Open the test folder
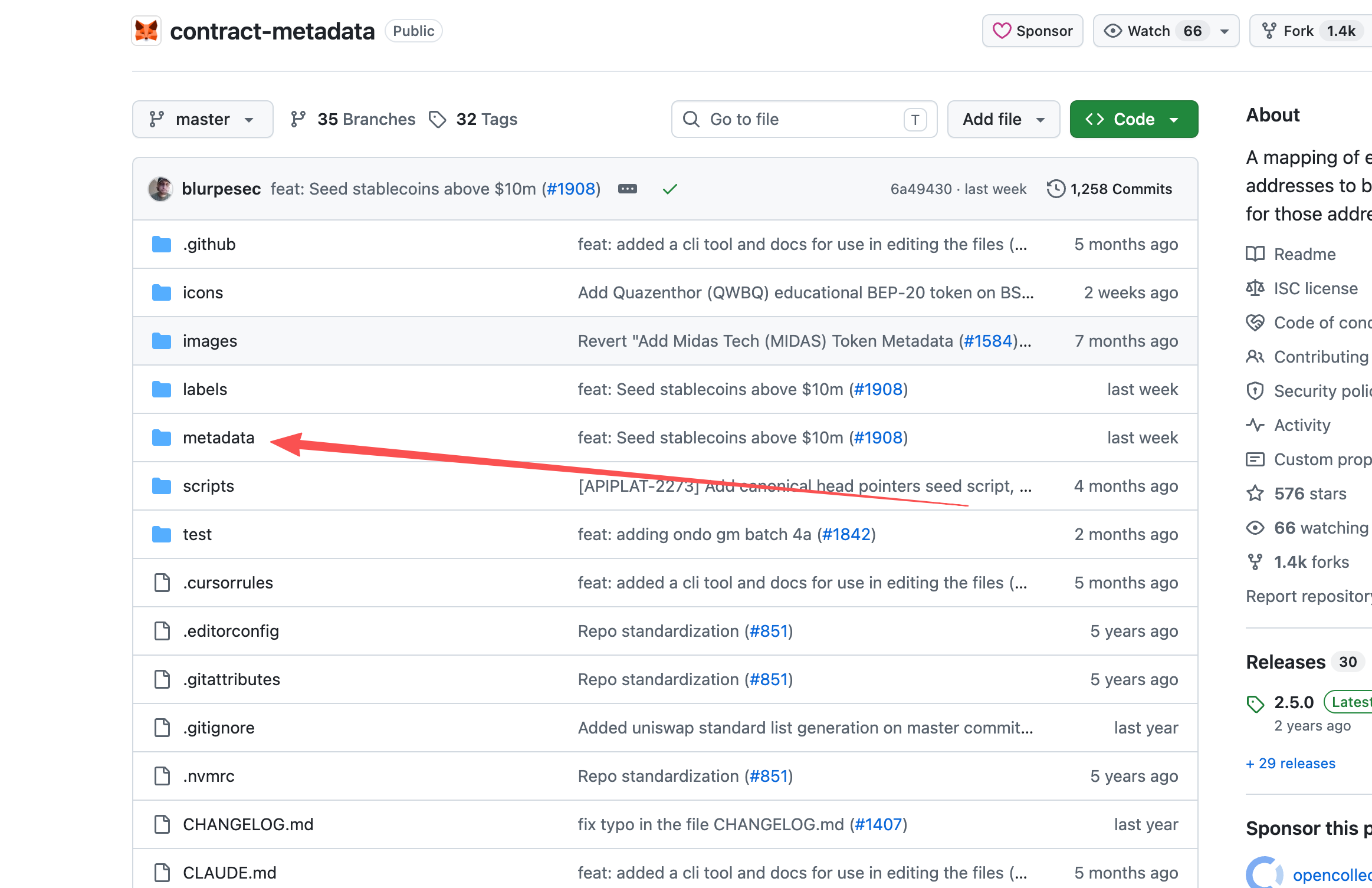Screen dimensions: 1372x888 [x=197, y=534]
